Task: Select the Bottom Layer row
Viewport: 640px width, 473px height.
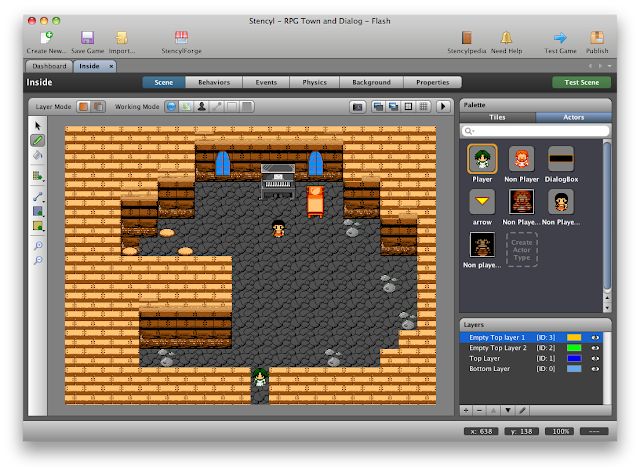Action: (531, 369)
